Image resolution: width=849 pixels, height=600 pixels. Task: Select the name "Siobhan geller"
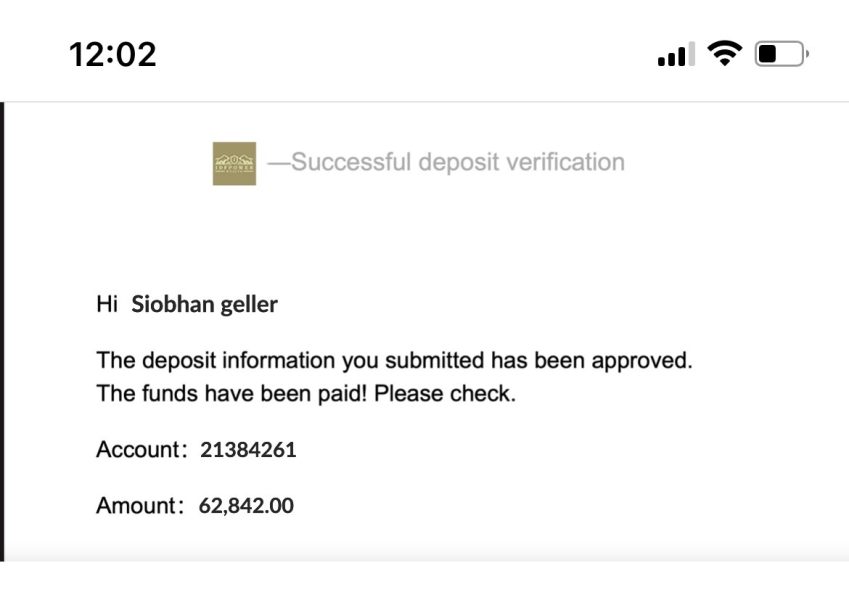click(x=204, y=304)
